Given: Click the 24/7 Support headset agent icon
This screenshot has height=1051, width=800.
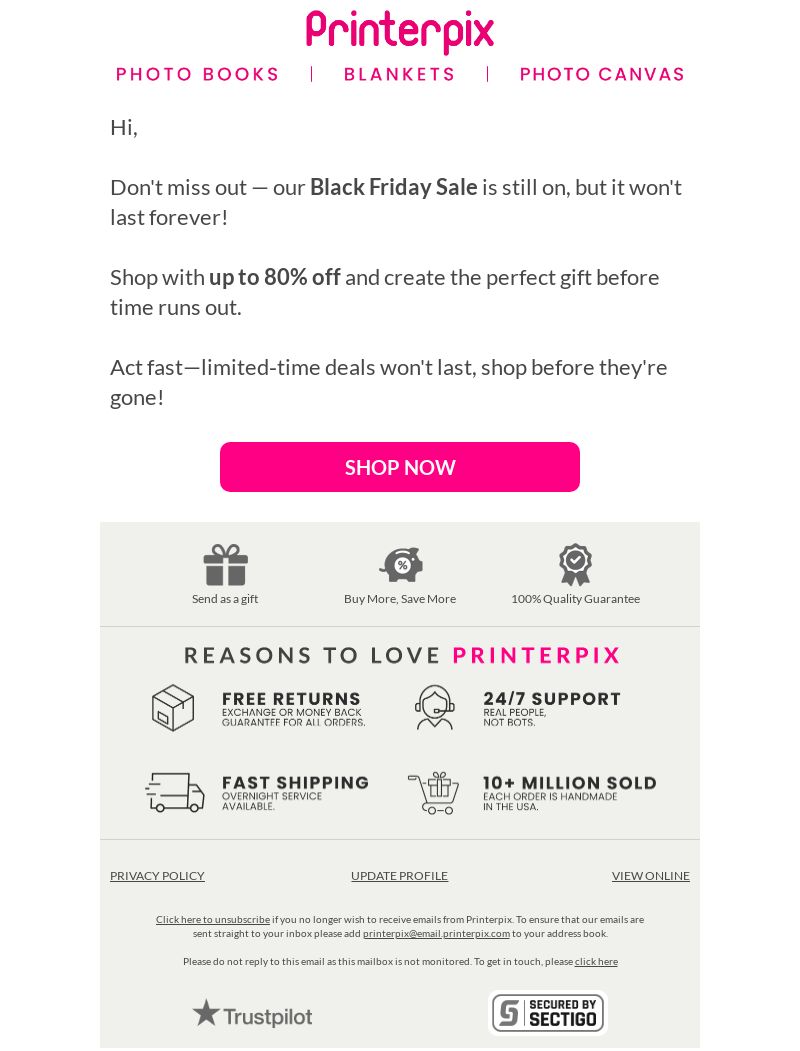Looking at the screenshot, I should [434, 707].
